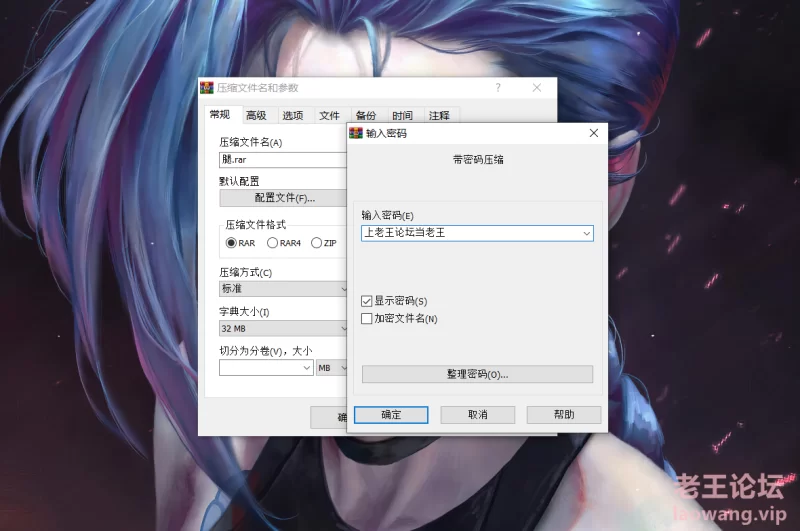Switch to the 注释 tab
Viewport: 800px width, 531px height.
439,116
